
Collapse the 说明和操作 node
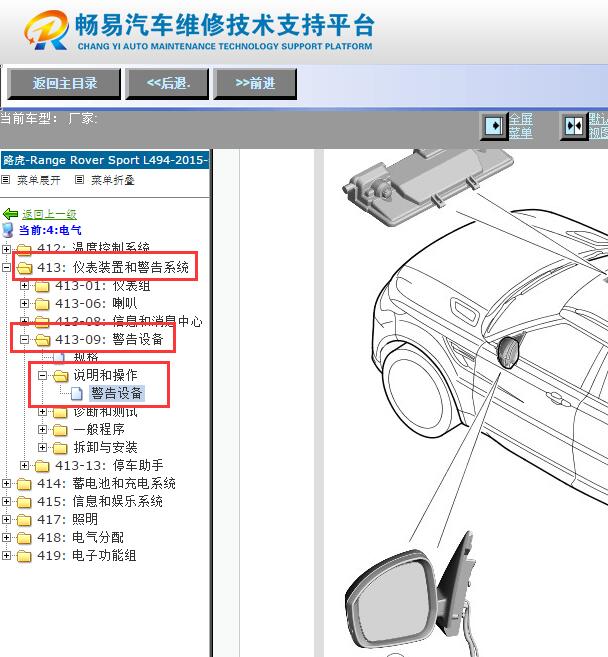click(42, 375)
